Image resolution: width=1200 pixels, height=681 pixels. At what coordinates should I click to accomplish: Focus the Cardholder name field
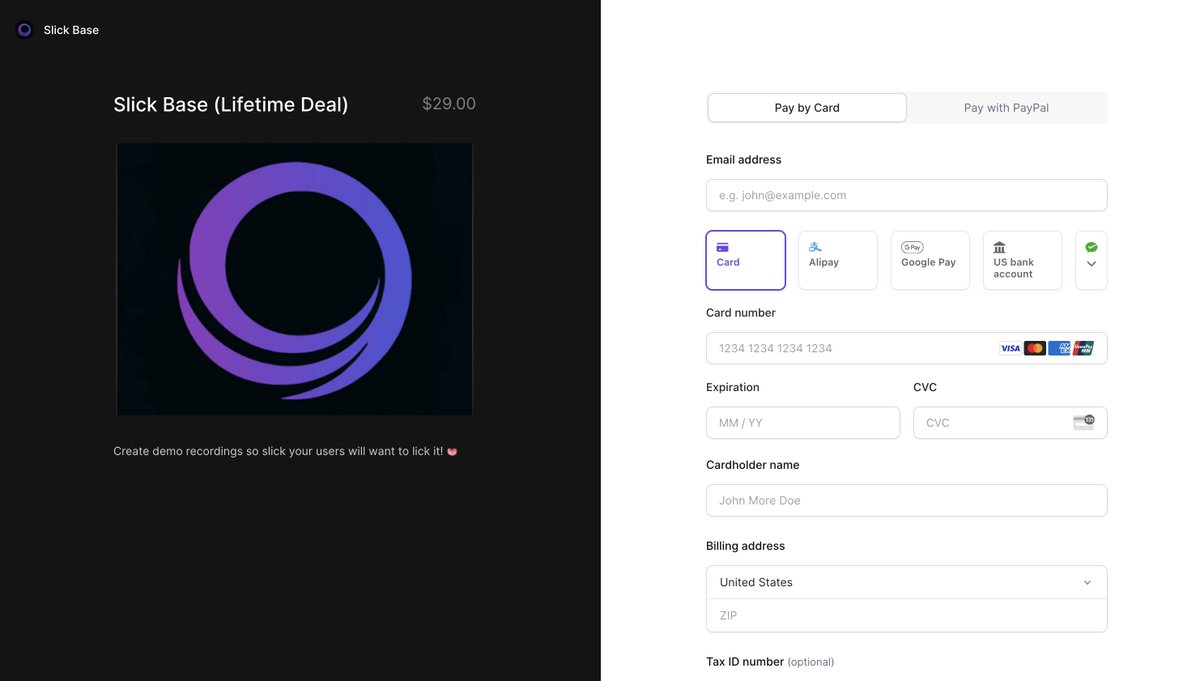click(906, 500)
